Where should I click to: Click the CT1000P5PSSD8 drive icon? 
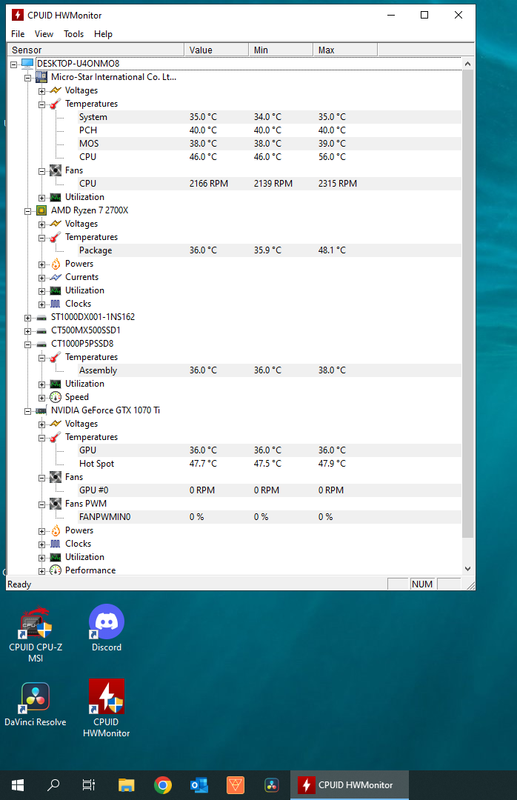pos(41,344)
